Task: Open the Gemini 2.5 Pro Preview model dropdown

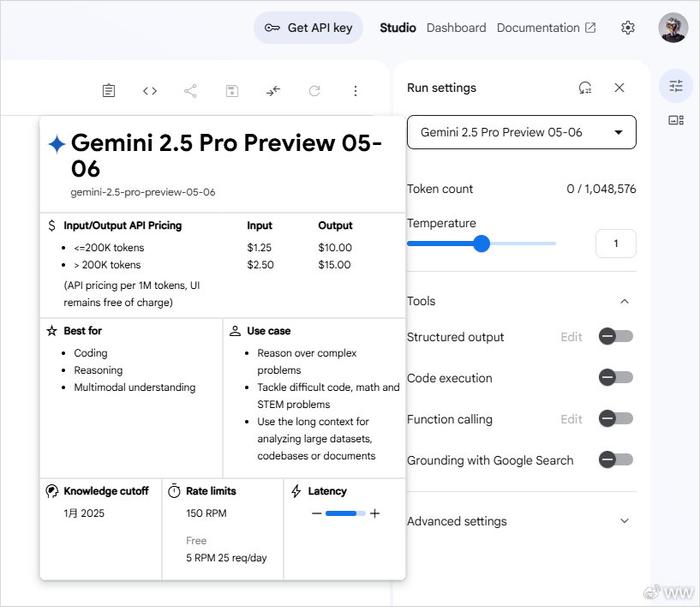Action: click(x=521, y=132)
